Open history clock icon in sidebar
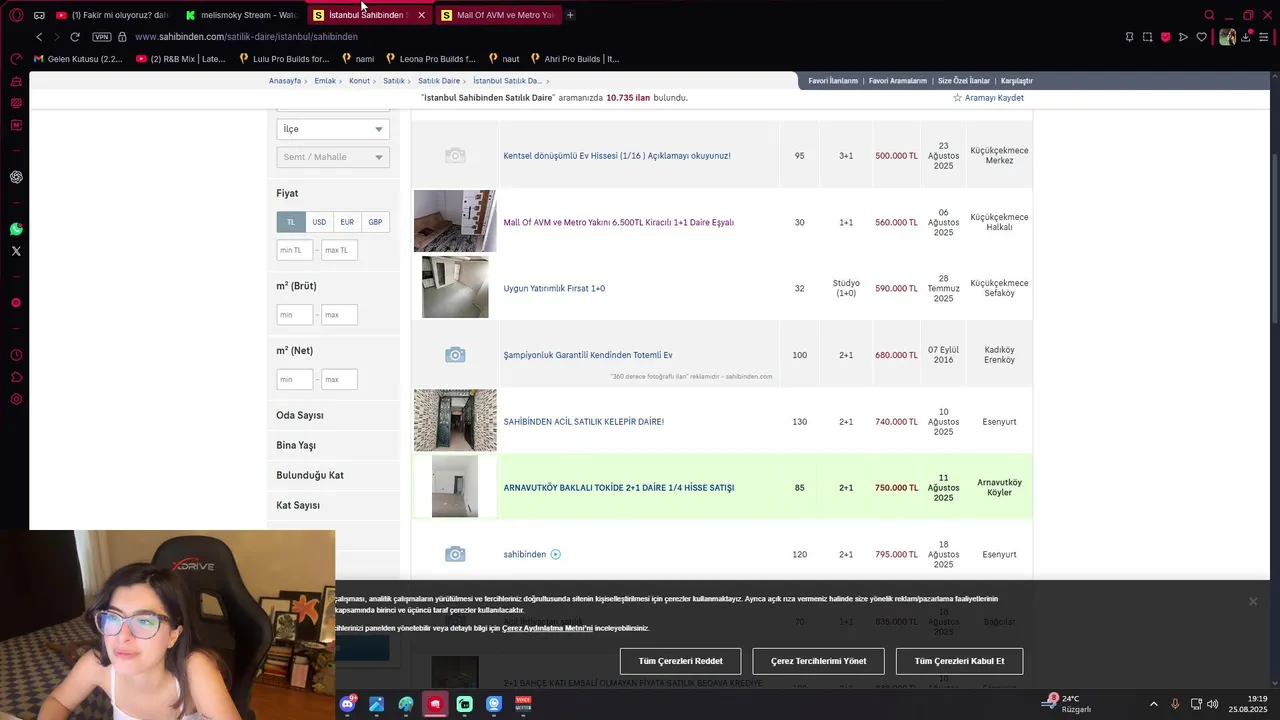 tap(16, 355)
